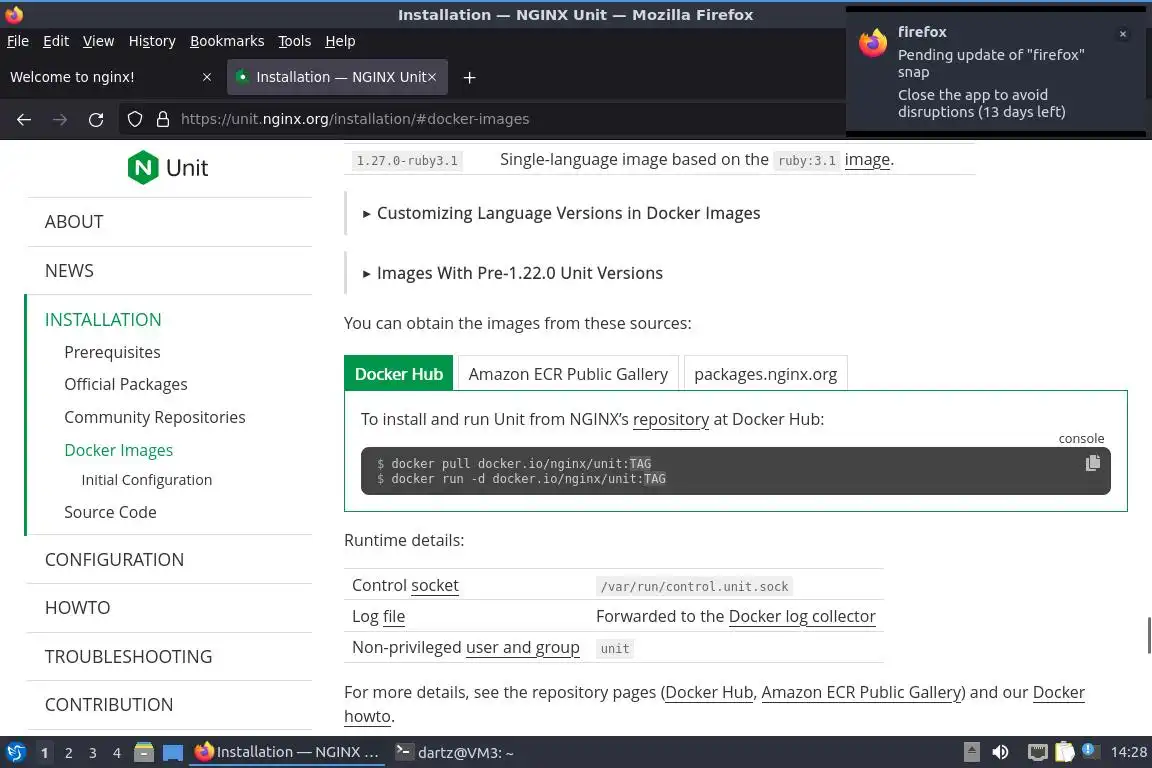This screenshot has height=768, width=1152.
Task: Follow the ruby:3.1 image link
Action: [867, 159]
